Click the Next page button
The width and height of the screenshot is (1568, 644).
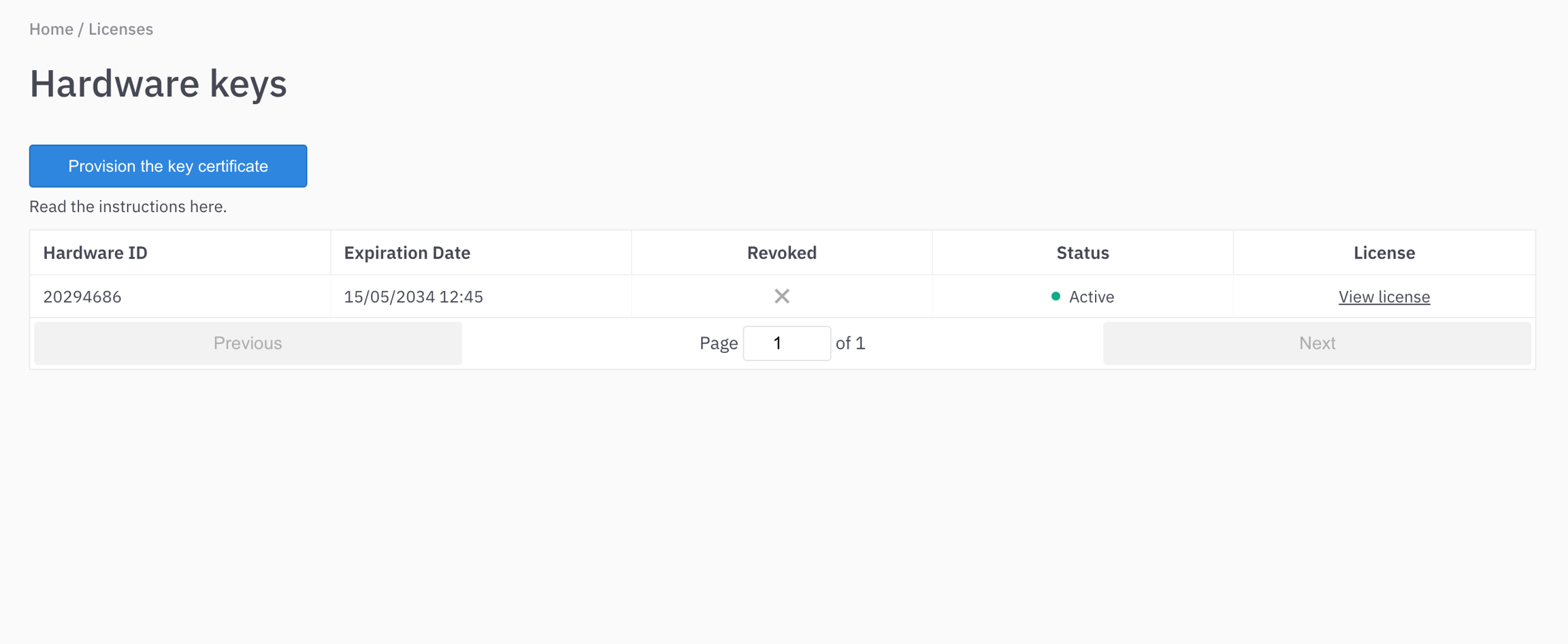tap(1317, 343)
